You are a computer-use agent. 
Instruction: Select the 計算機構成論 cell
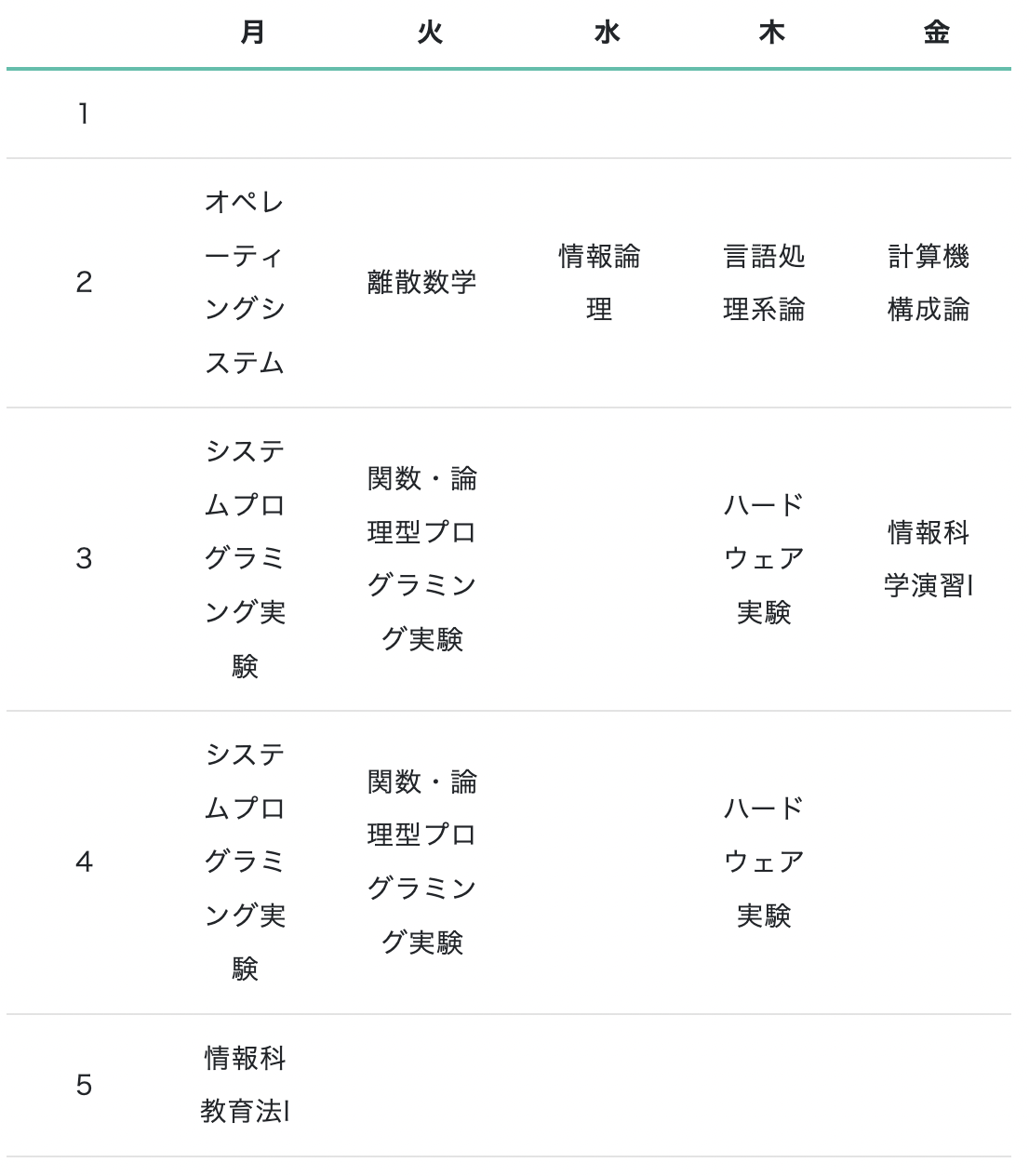pyautogui.click(x=929, y=283)
